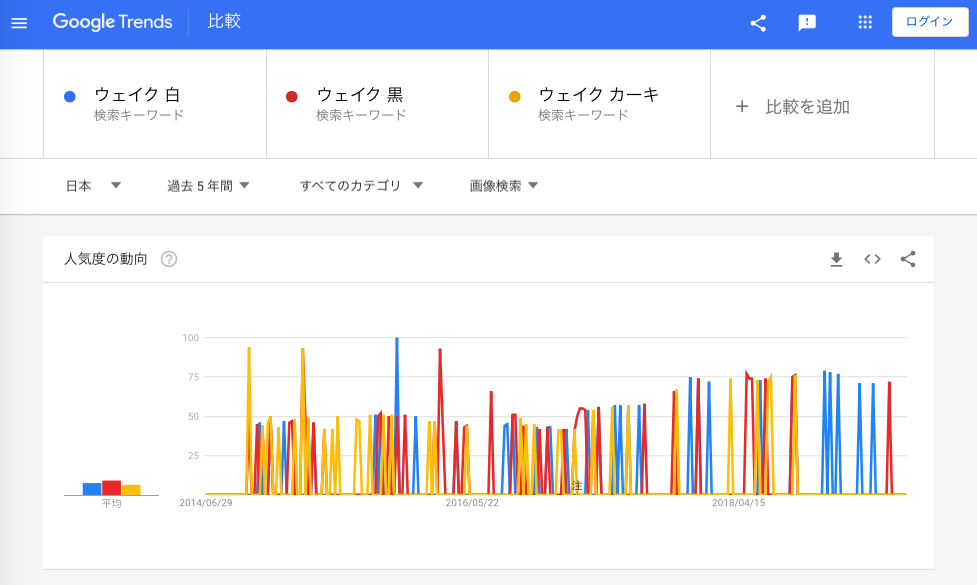Click the ログイン button
Image resolution: width=977 pixels, height=585 pixels.
pos(929,22)
